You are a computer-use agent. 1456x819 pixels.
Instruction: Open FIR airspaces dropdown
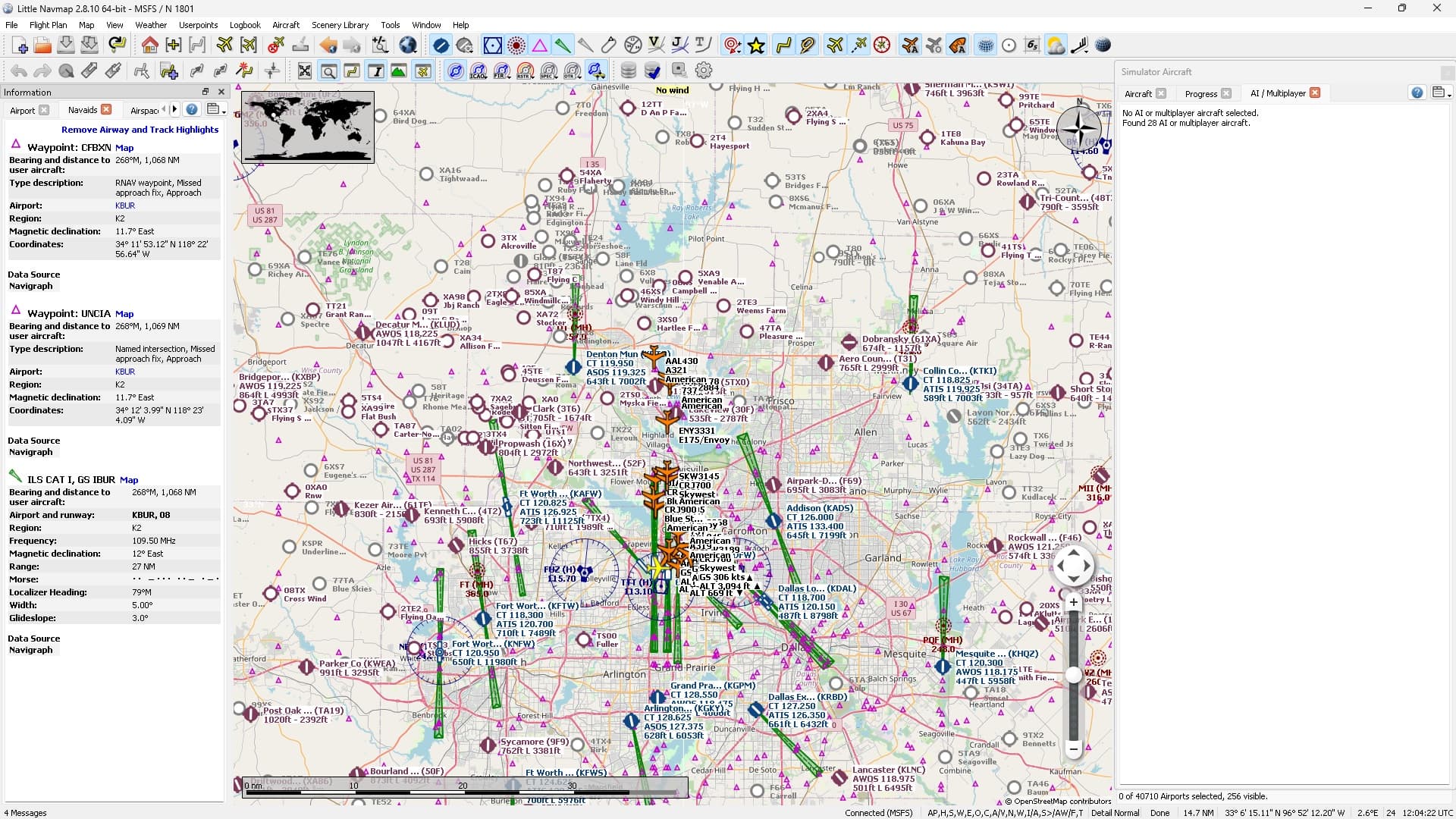[502, 71]
